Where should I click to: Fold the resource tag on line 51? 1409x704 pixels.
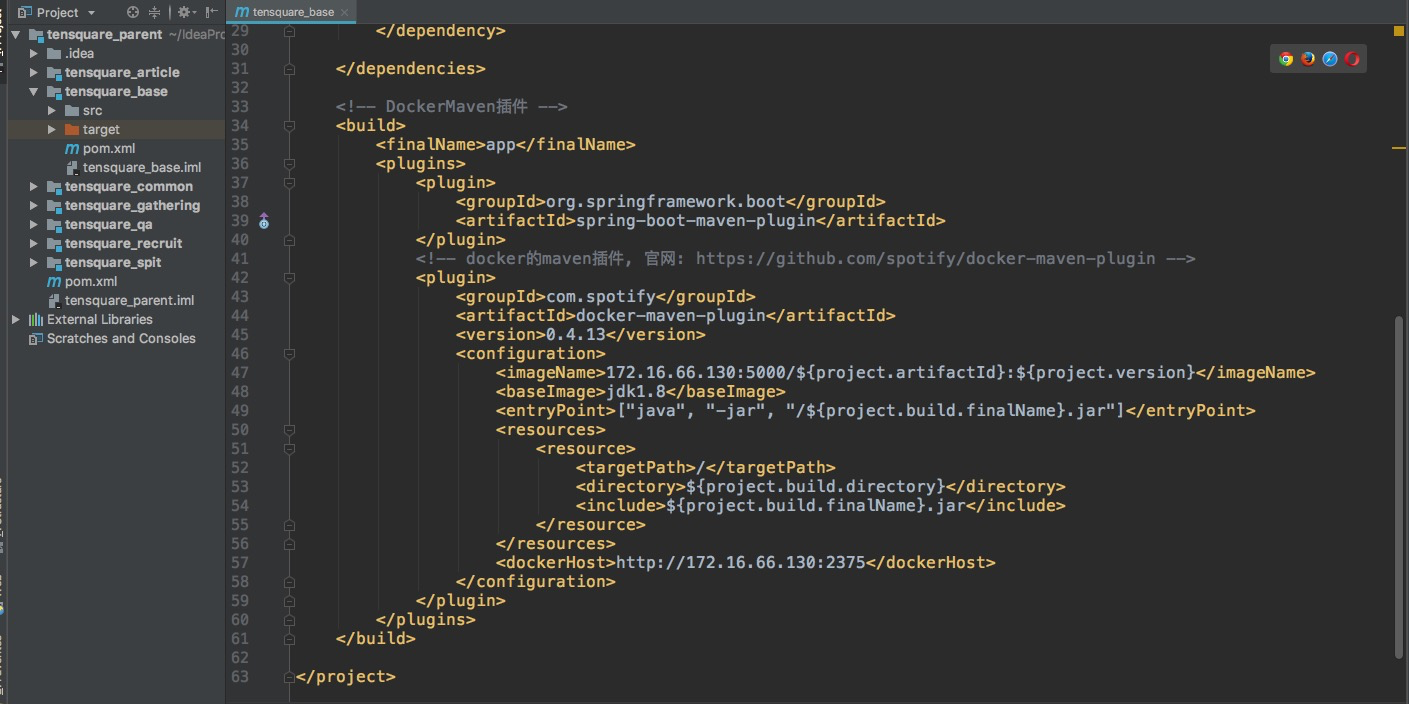pos(289,449)
